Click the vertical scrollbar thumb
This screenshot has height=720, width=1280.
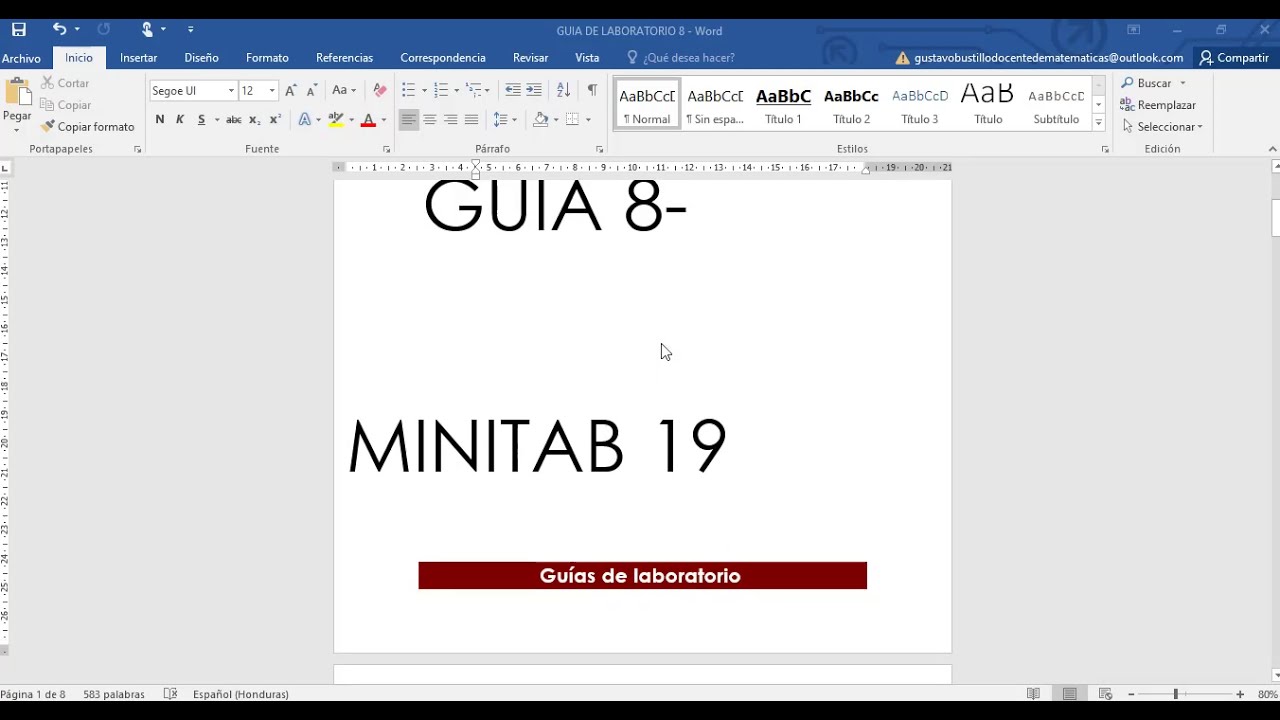pyautogui.click(x=1275, y=217)
